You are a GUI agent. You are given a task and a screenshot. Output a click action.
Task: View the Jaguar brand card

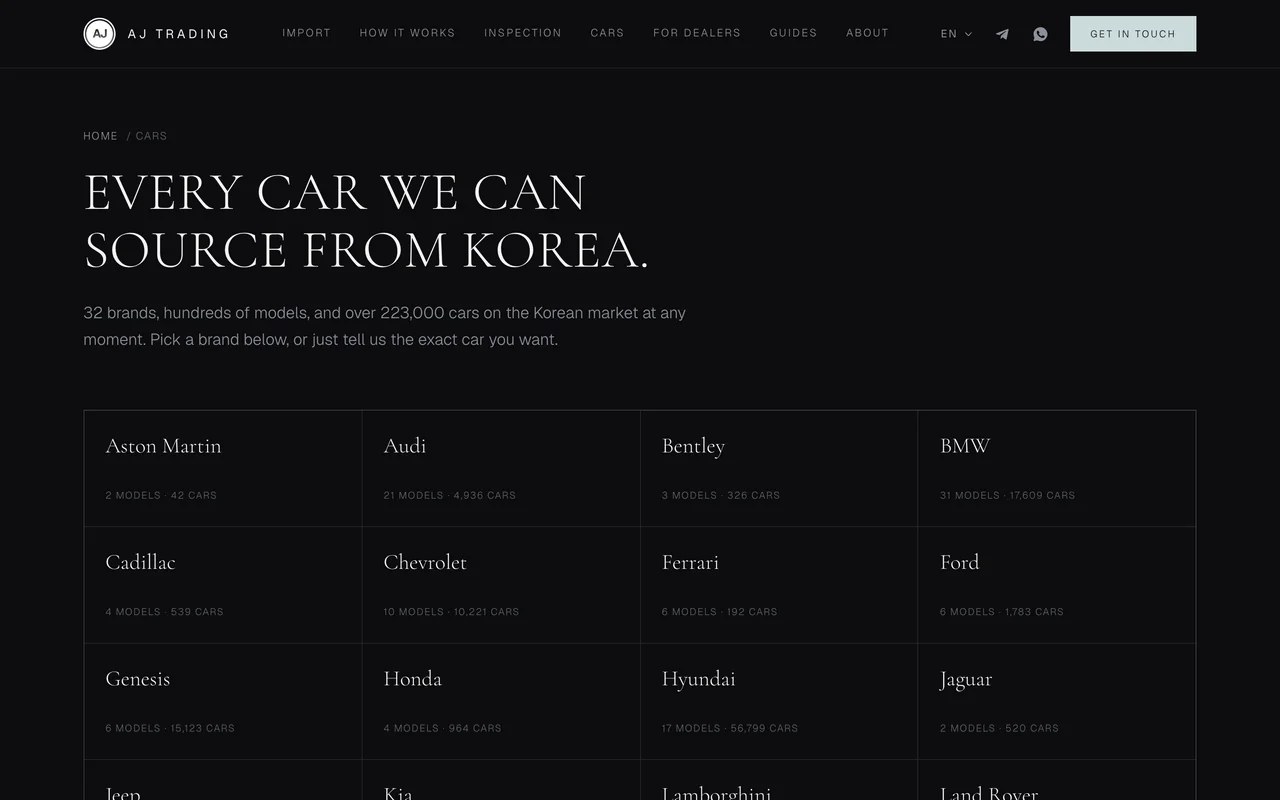point(1057,702)
